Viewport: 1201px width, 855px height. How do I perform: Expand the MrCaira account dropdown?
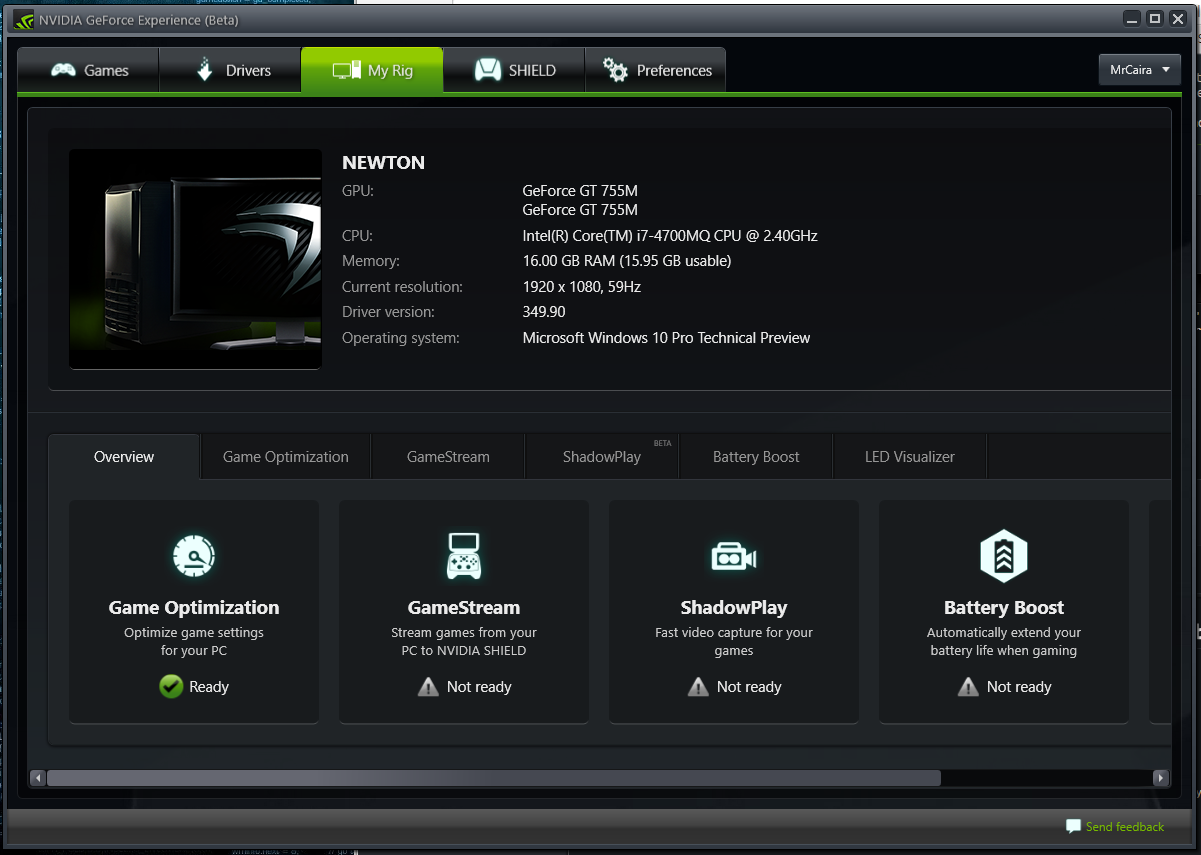[x=1140, y=70]
